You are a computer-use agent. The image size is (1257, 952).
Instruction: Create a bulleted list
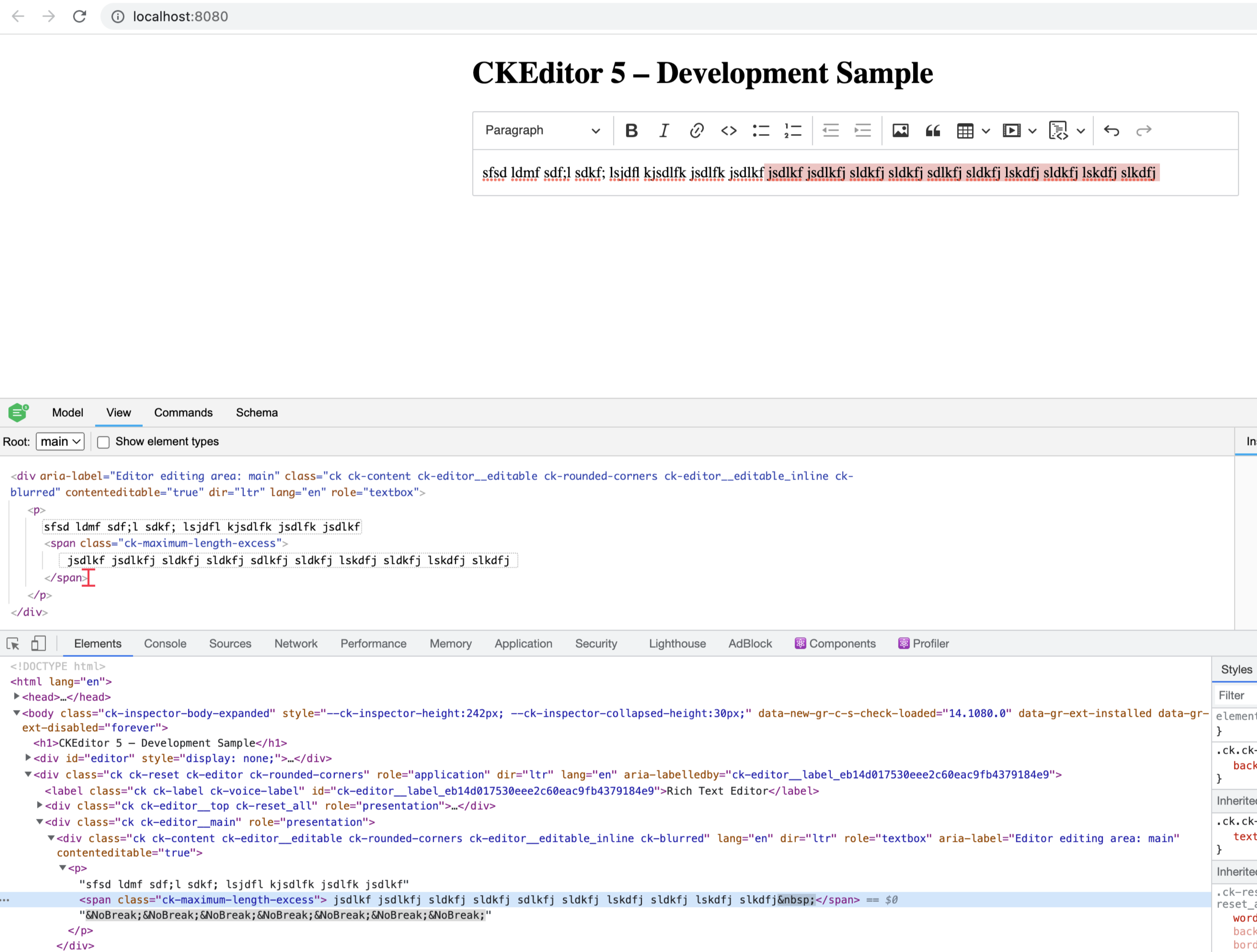click(760, 130)
